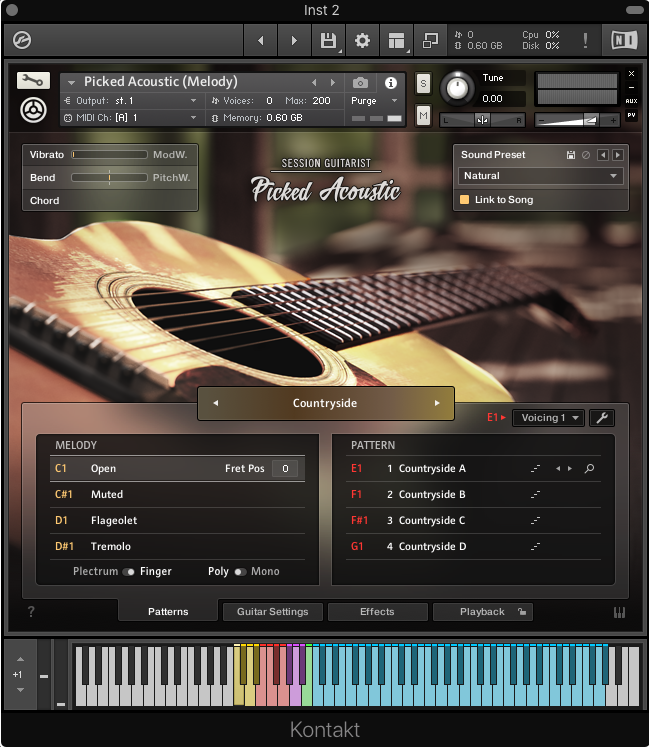Open instrument edit mode with wrench icon

coord(33,81)
